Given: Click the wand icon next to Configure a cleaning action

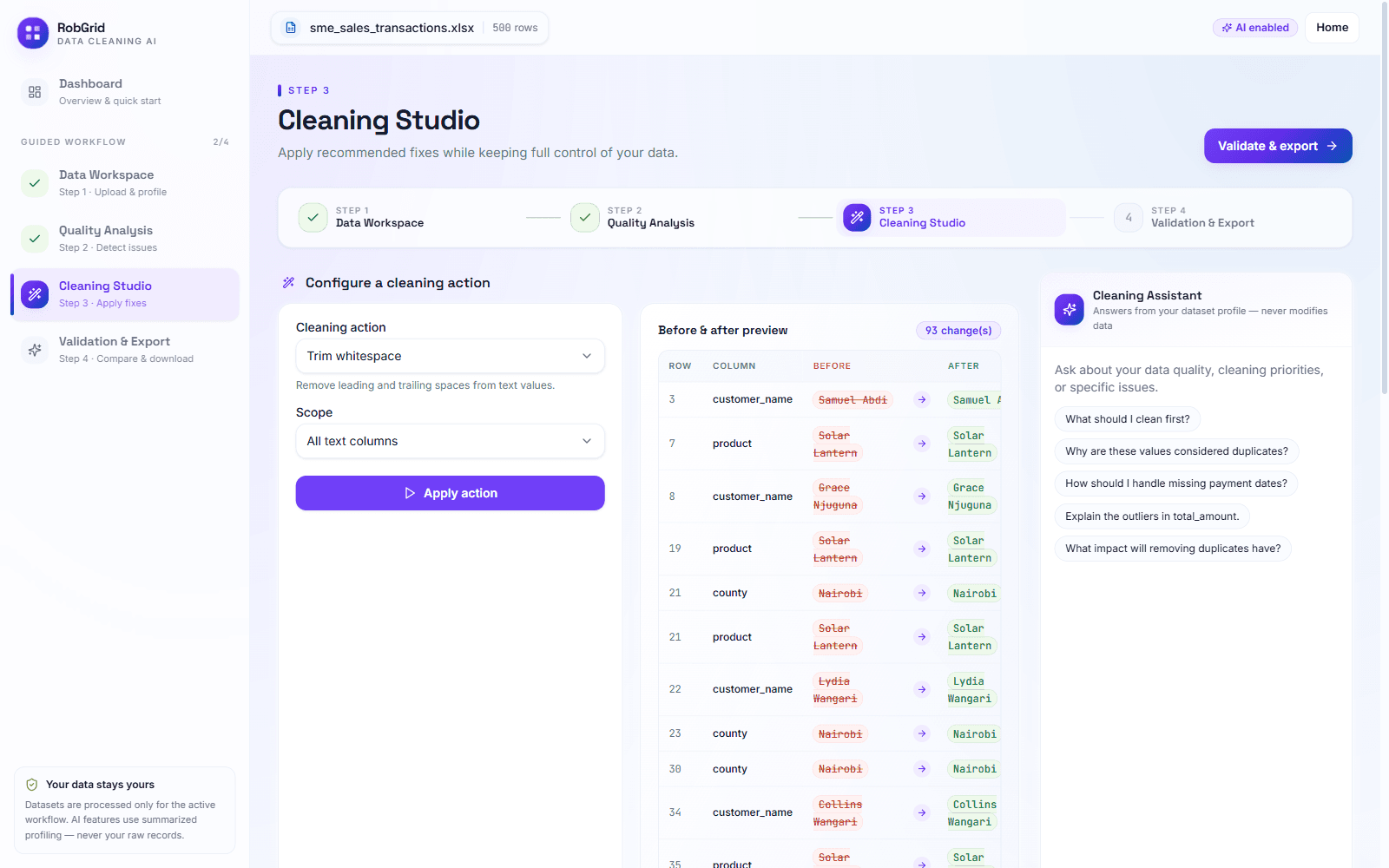Looking at the screenshot, I should [x=289, y=283].
